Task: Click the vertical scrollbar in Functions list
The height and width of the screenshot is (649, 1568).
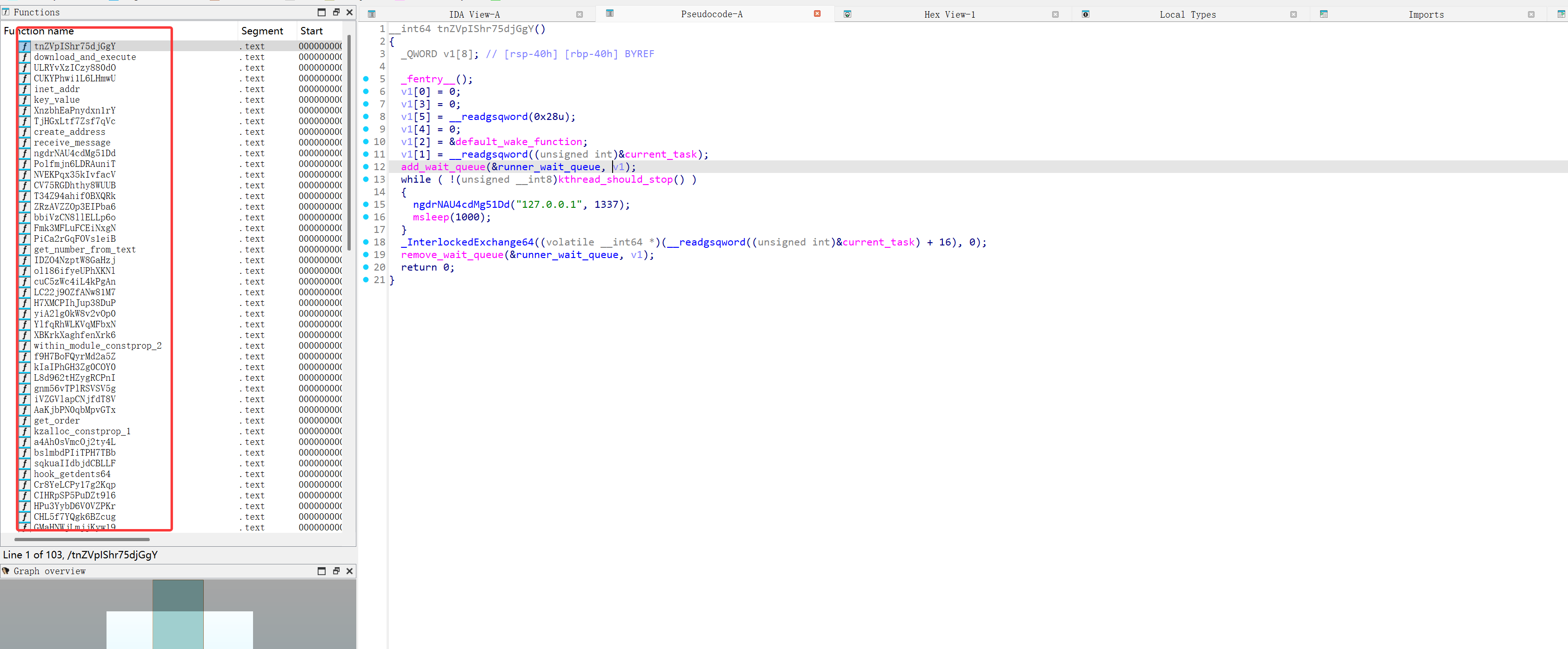Action: tap(349, 143)
